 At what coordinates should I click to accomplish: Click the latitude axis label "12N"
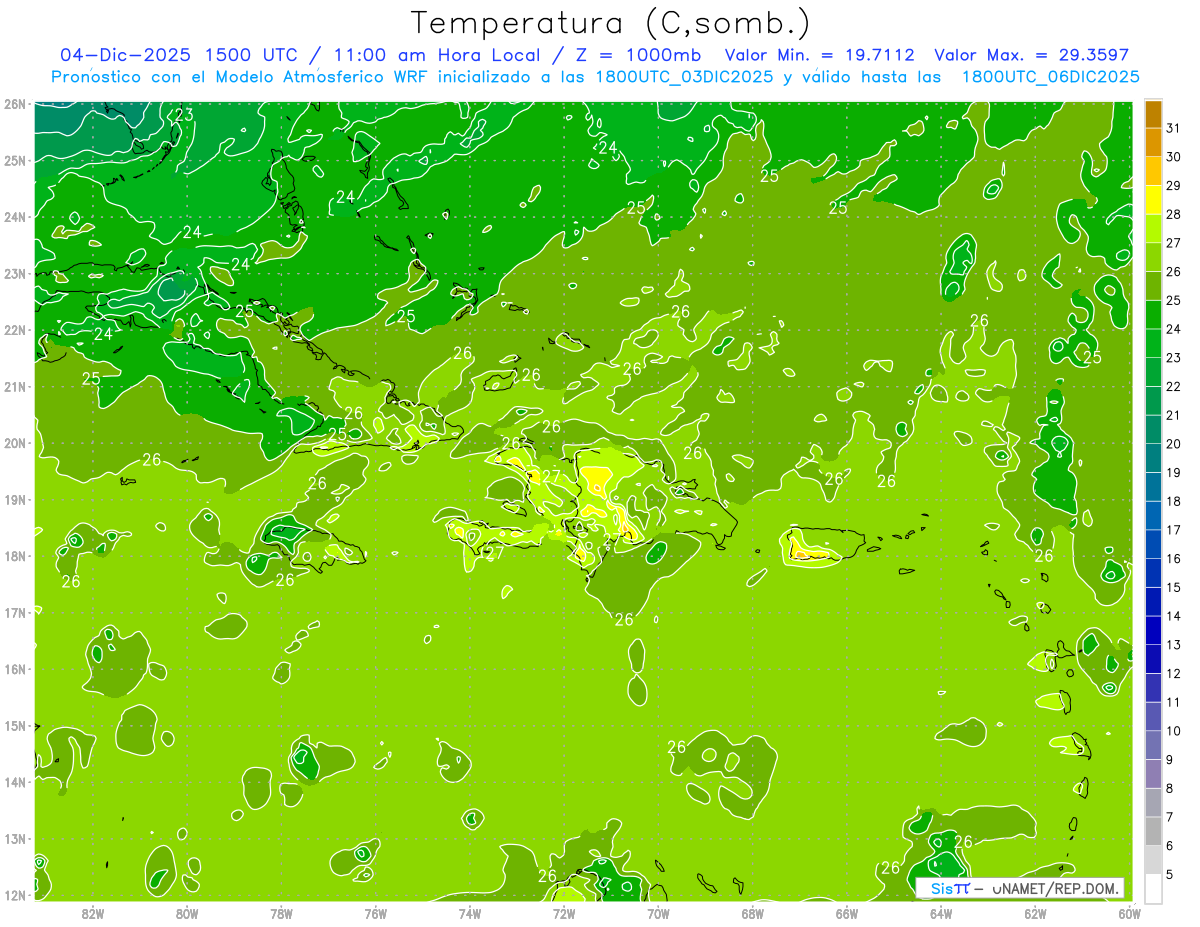(x=15, y=895)
